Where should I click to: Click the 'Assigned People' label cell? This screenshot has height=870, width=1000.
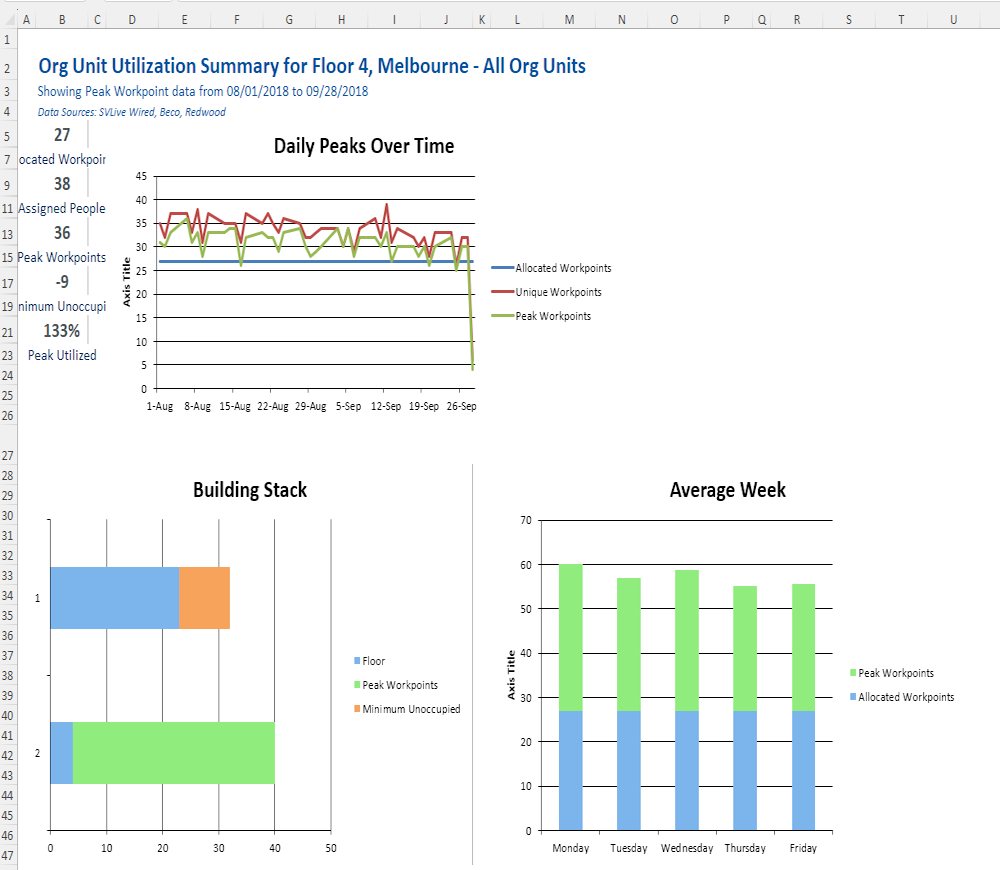pyautogui.click(x=62, y=209)
